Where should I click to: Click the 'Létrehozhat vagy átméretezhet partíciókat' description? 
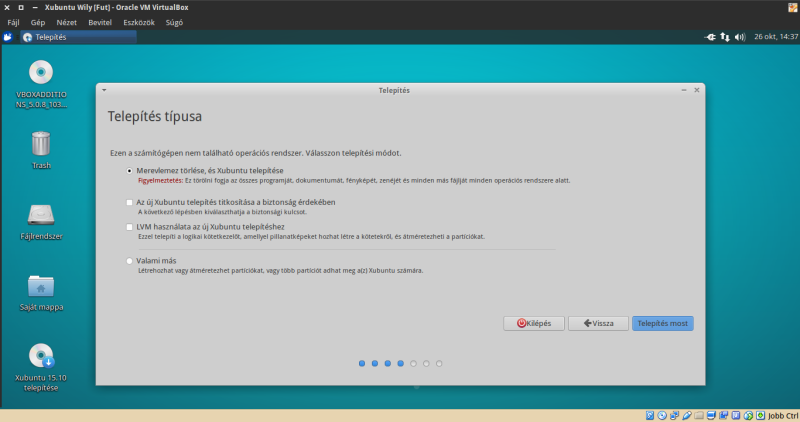[x=280, y=271]
